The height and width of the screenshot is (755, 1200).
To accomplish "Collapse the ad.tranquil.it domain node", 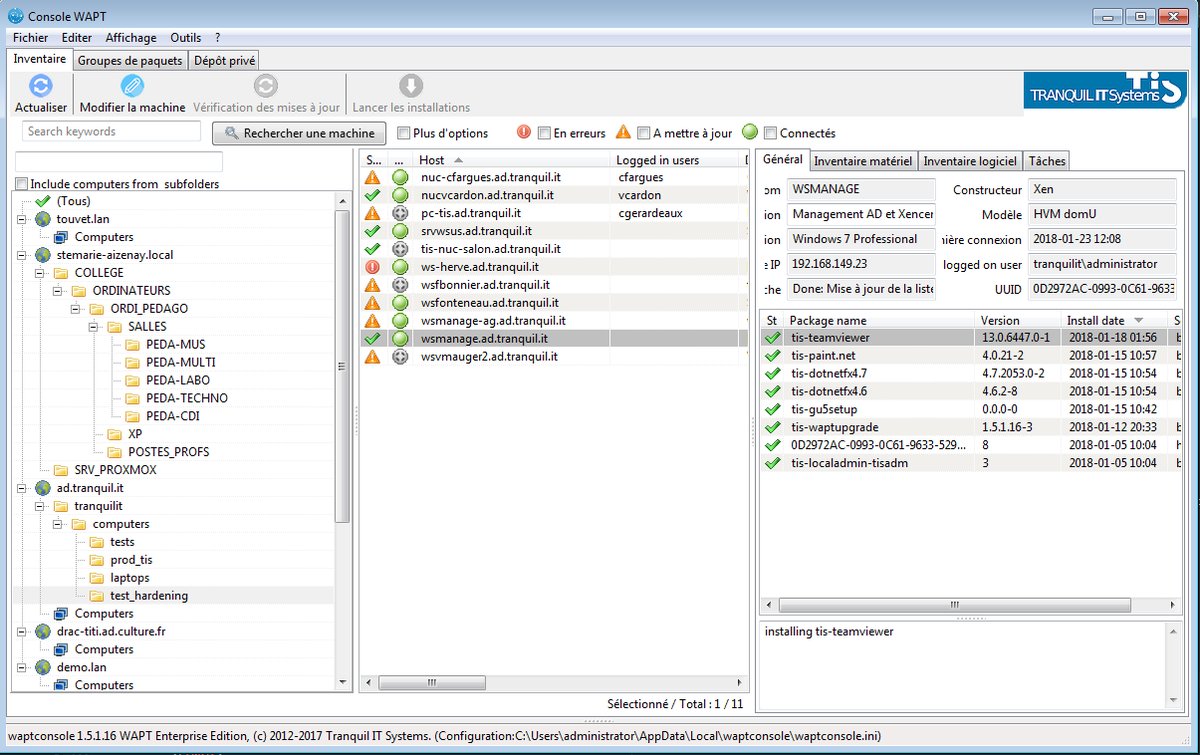I will tap(22, 488).
